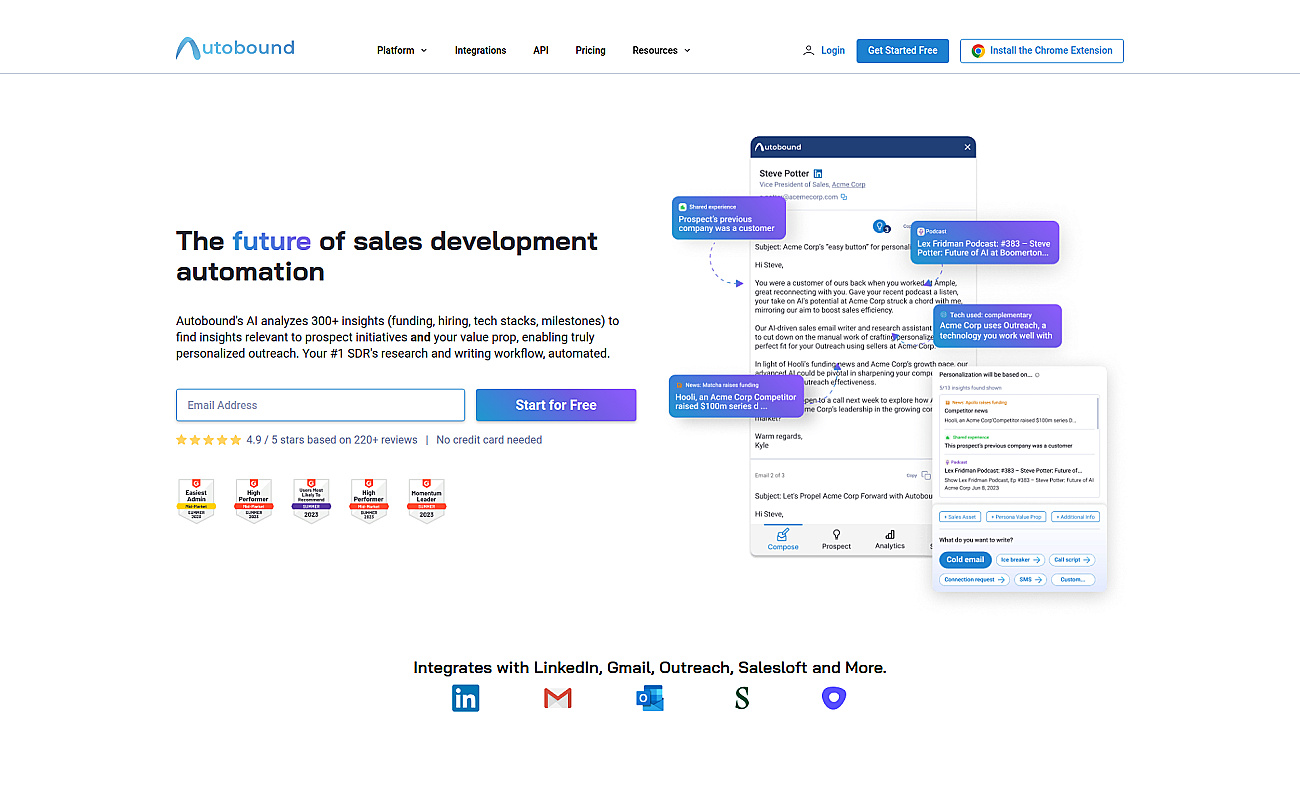Viewport: 1300px width, 788px height.
Task: Pick the Call script option
Action: (x=1072, y=560)
